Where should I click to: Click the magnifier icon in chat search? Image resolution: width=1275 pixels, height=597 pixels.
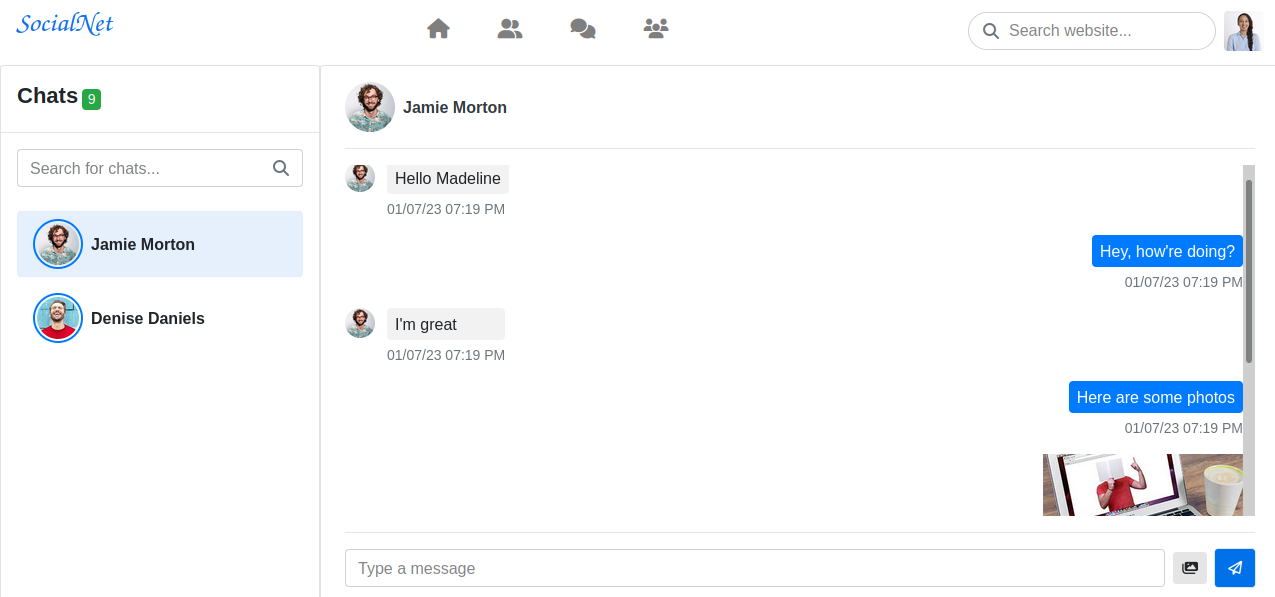[x=281, y=168]
